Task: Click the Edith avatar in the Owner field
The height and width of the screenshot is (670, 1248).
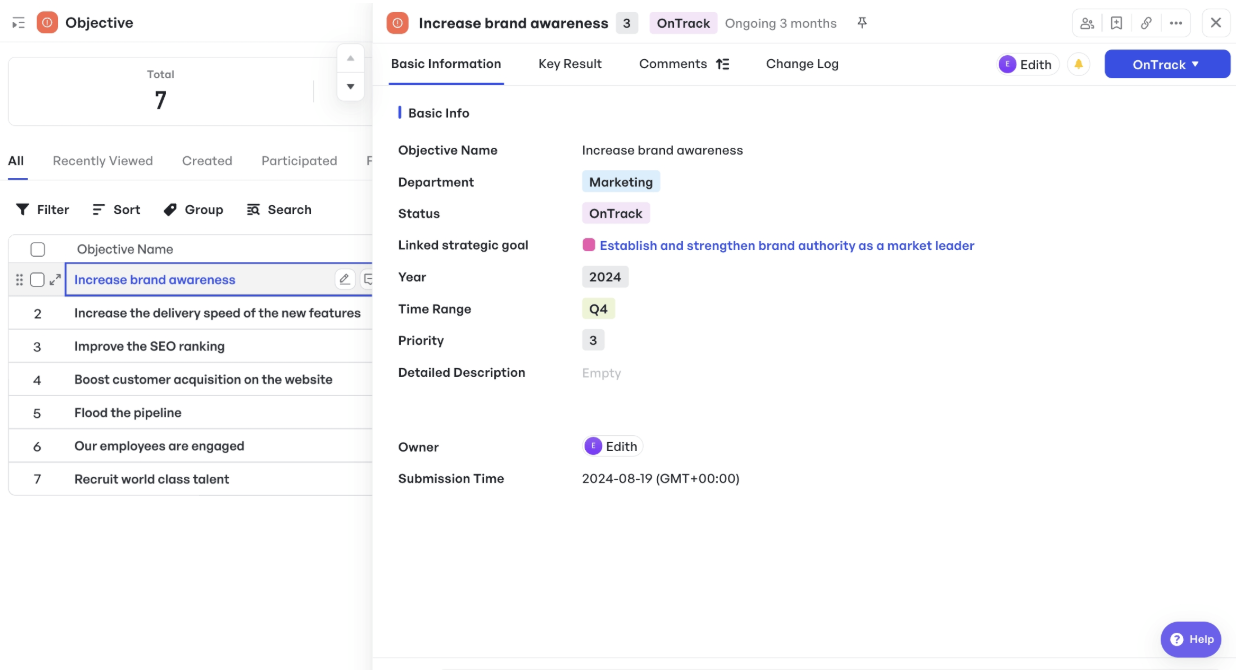Action: (594, 446)
